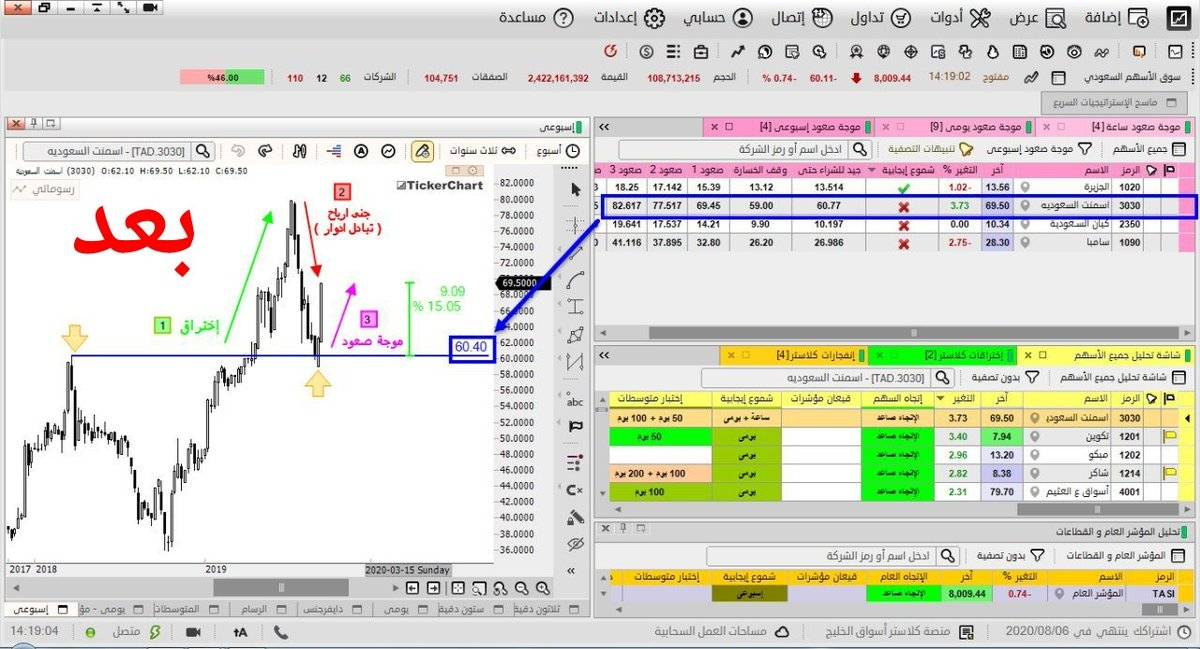This screenshot has height=649, width=1200.
Task: Click the جميع الأسهم all stocks button
Action: [x=1149, y=149]
